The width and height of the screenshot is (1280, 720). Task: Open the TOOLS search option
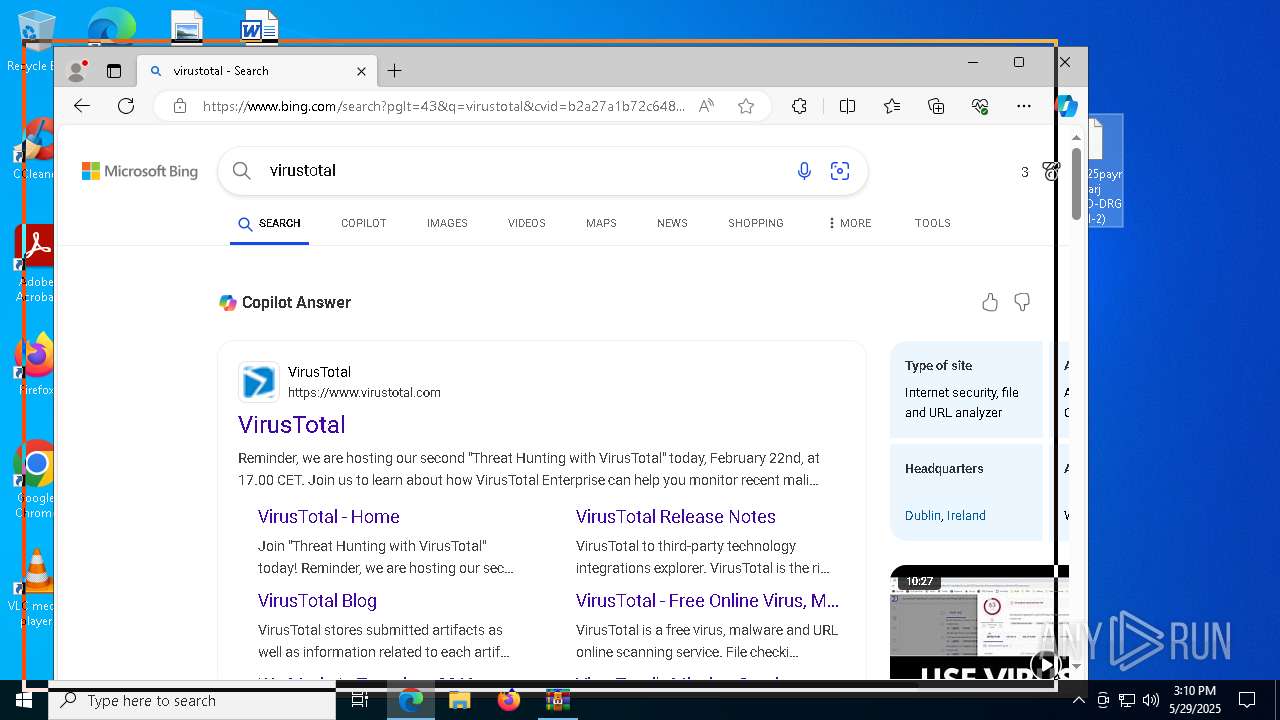(x=933, y=223)
